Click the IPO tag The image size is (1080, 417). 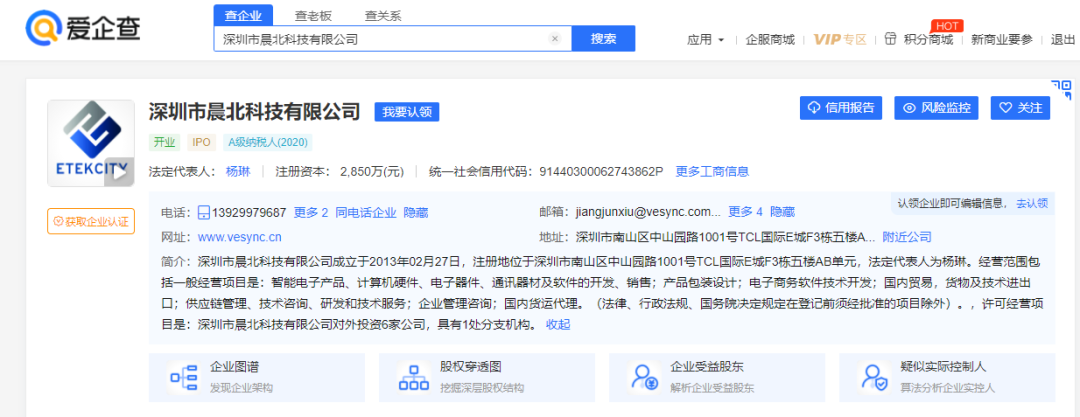click(202, 143)
